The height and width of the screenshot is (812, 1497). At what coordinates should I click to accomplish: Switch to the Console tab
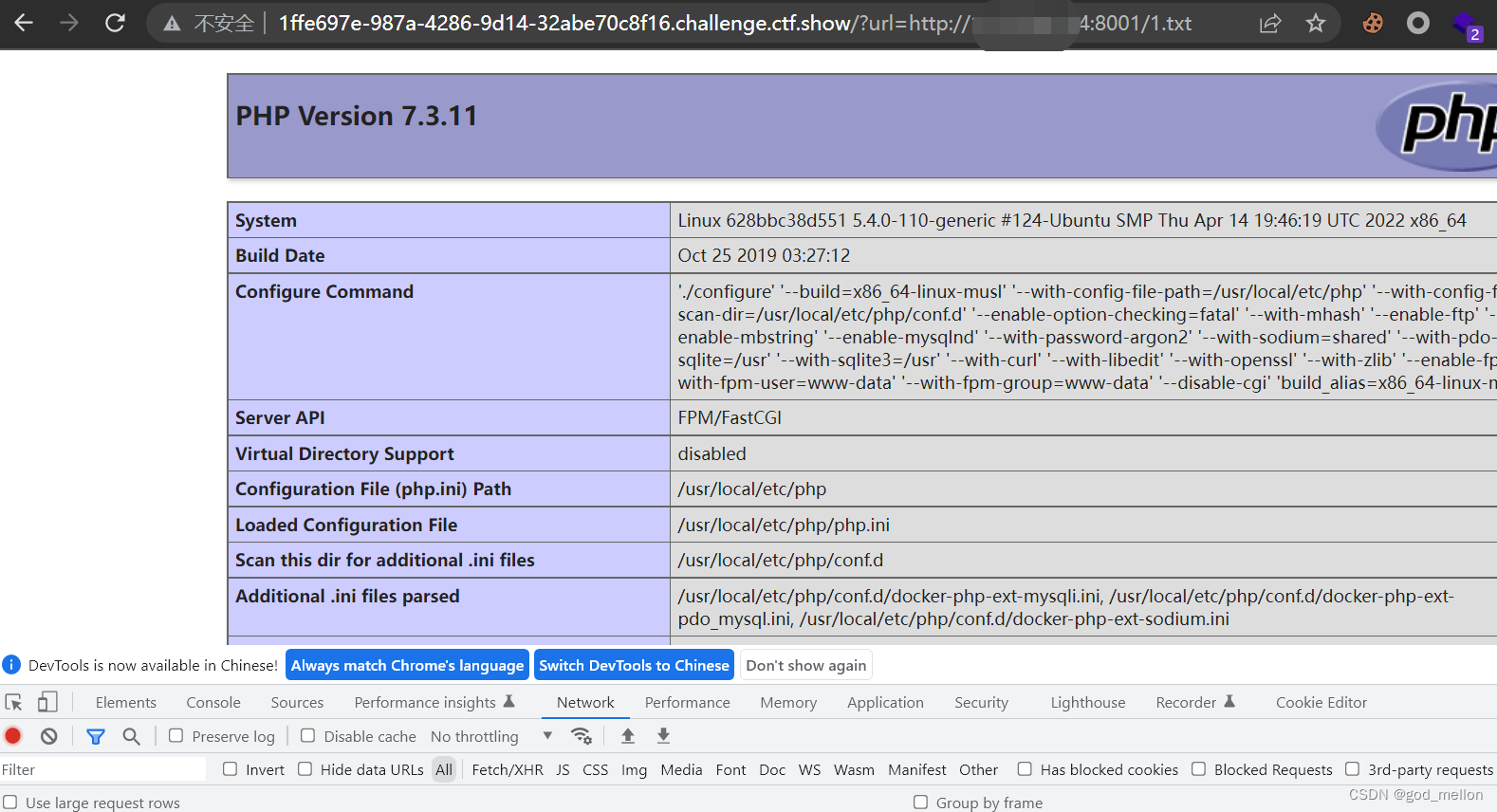tap(213, 703)
